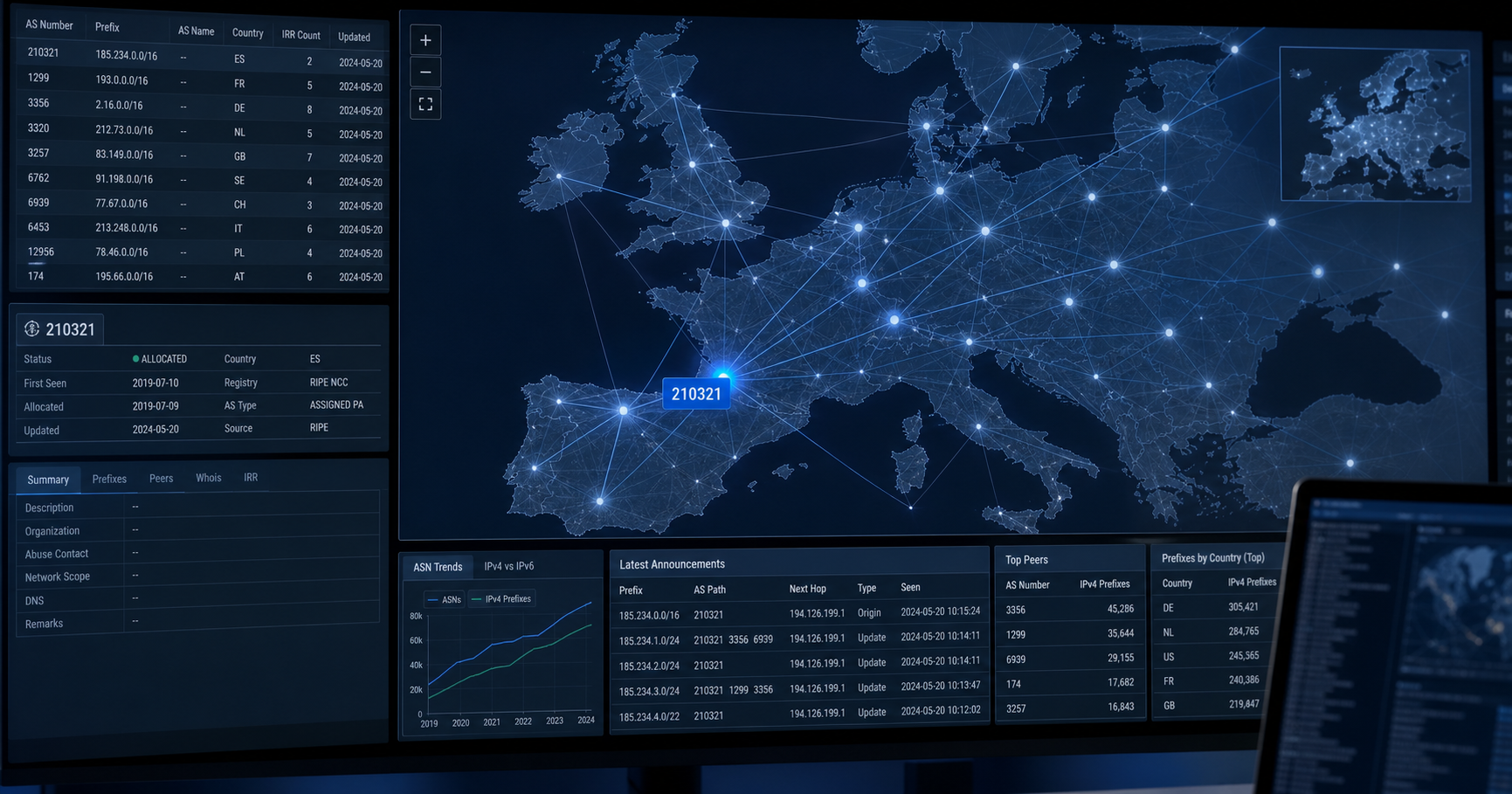1512x794 pixels.
Task: Open announcement 185.234.0.0/16
Action: click(799, 614)
